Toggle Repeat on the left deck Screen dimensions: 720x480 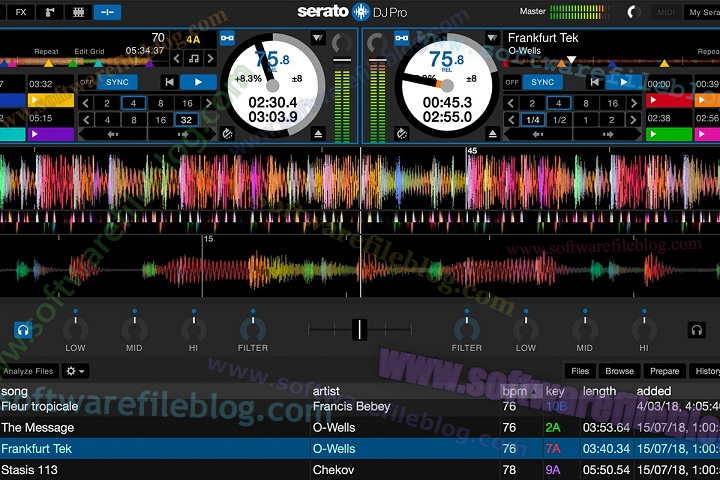click(x=46, y=51)
